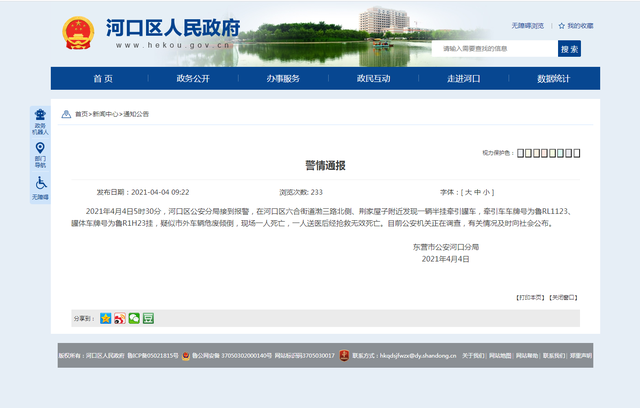Set font size to 大
The image size is (640, 408).
pos(468,192)
